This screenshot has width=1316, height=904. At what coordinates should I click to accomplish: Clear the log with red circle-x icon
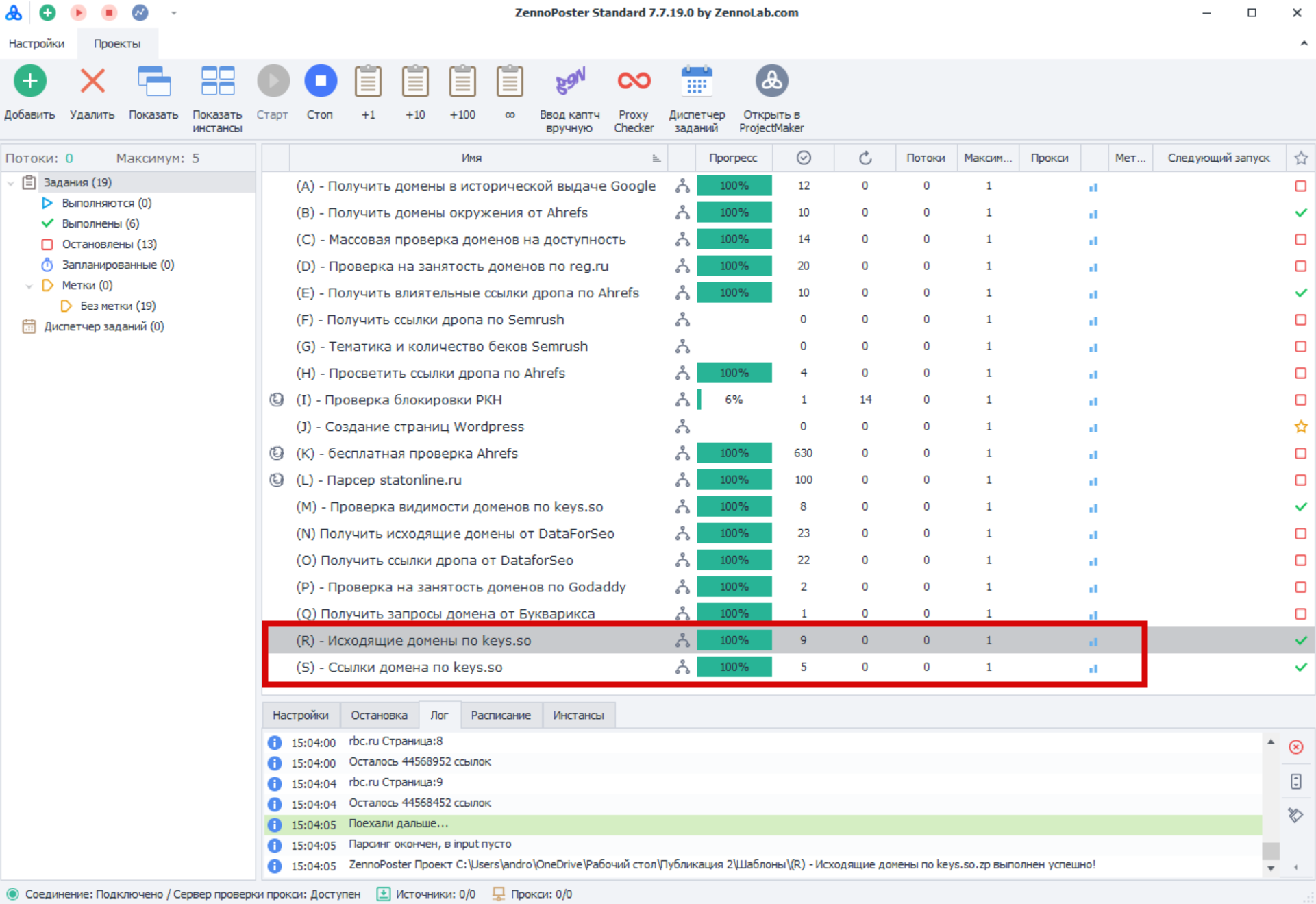click(x=1295, y=747)
